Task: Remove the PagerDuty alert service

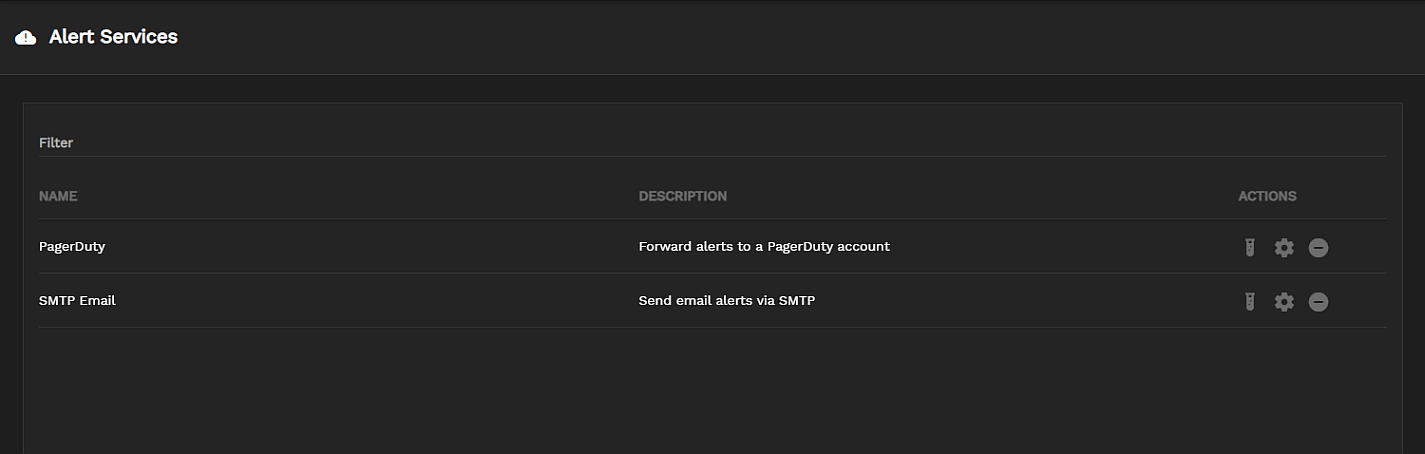Action: tap(1318, 247)
